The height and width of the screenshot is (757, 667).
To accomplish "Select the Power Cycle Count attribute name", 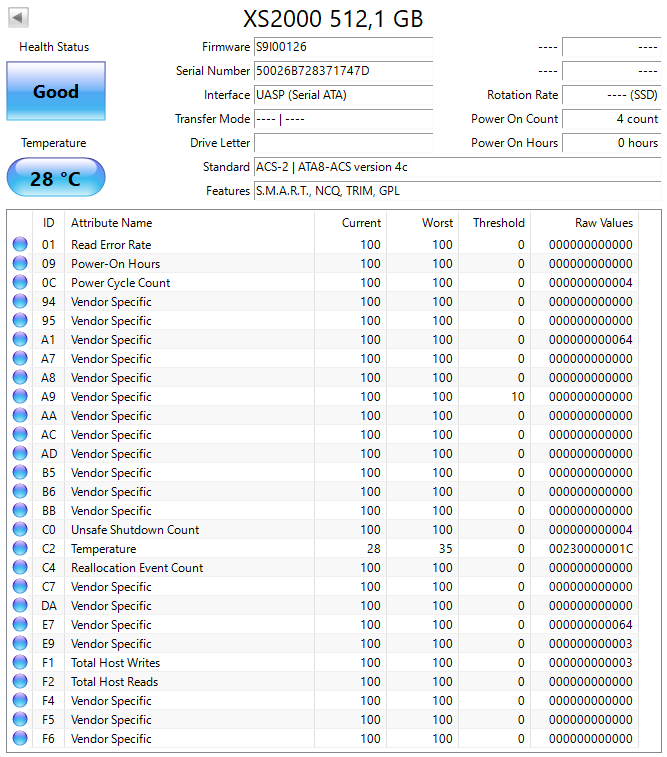I will coord(121,283).
